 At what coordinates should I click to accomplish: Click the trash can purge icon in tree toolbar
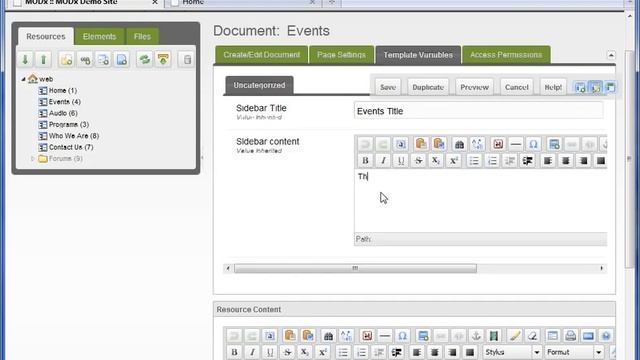tap(187, 60)
